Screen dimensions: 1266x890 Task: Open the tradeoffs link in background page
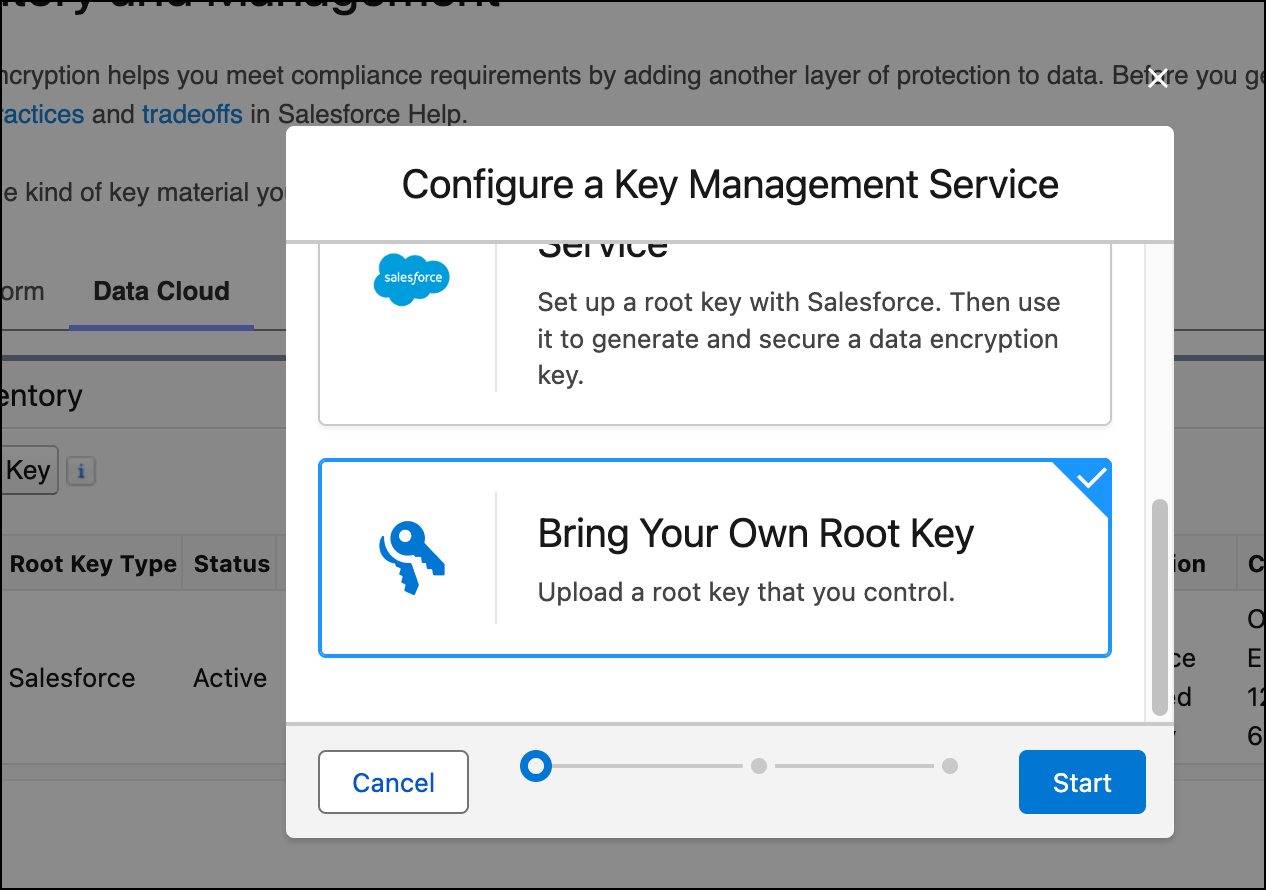click(192, 114)
